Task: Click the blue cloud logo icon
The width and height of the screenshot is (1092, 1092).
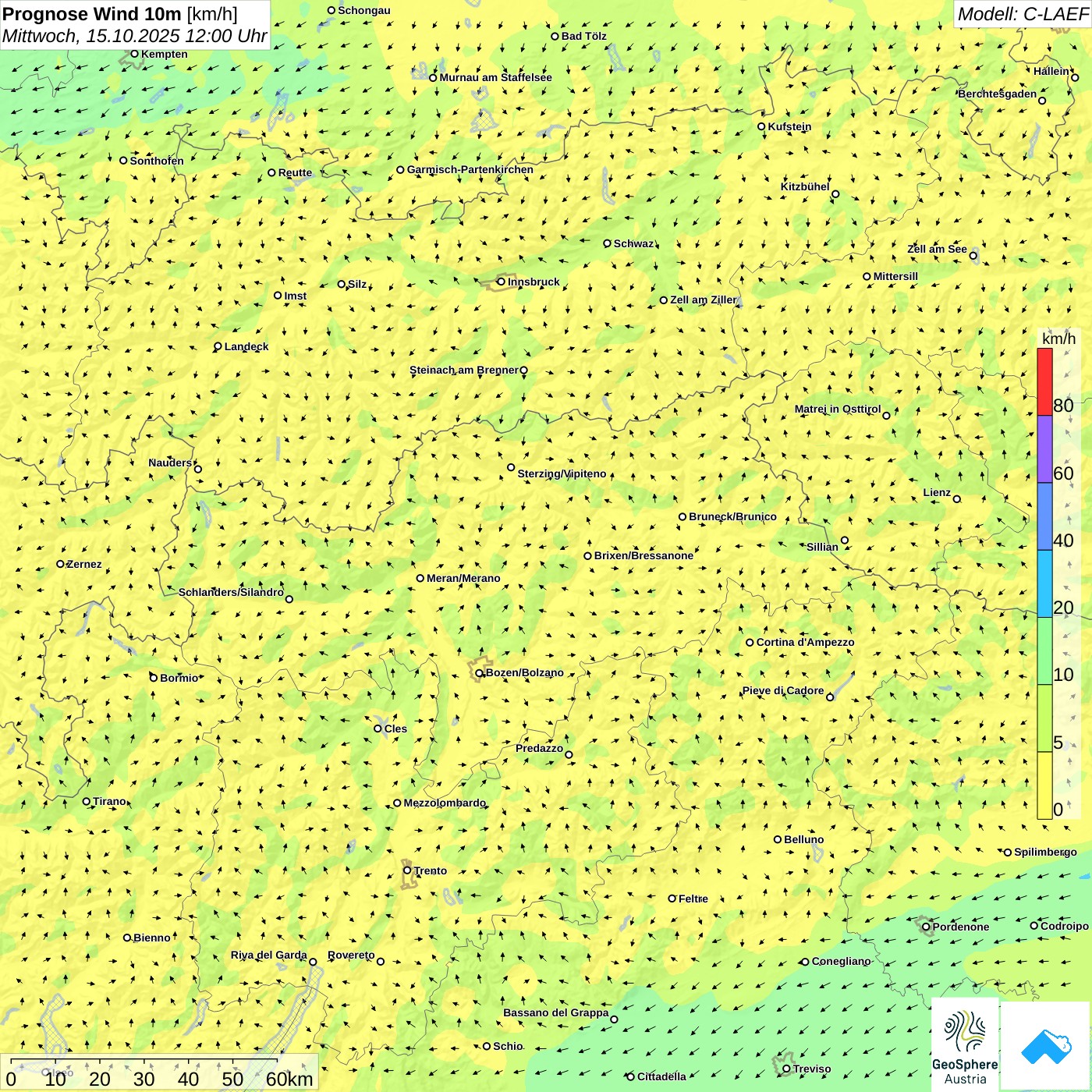Action: click(x=1046, y=1046)
